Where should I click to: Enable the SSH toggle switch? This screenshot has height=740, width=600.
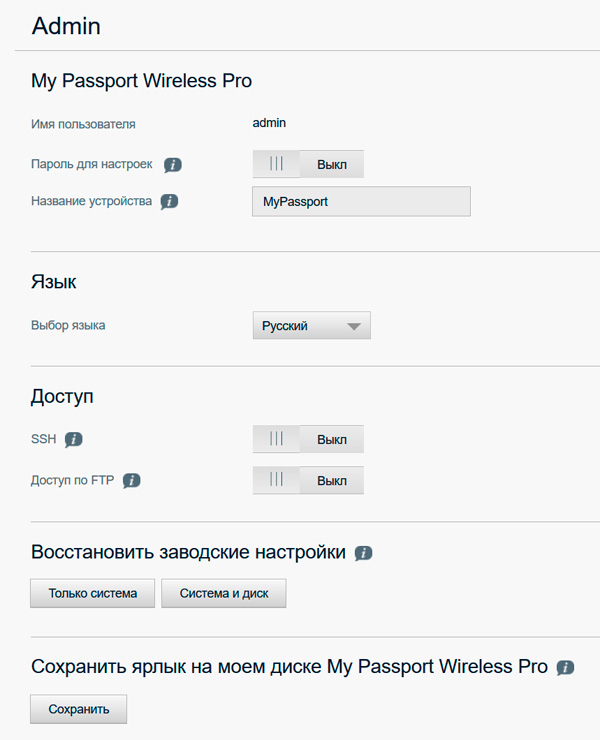[307, 439]
